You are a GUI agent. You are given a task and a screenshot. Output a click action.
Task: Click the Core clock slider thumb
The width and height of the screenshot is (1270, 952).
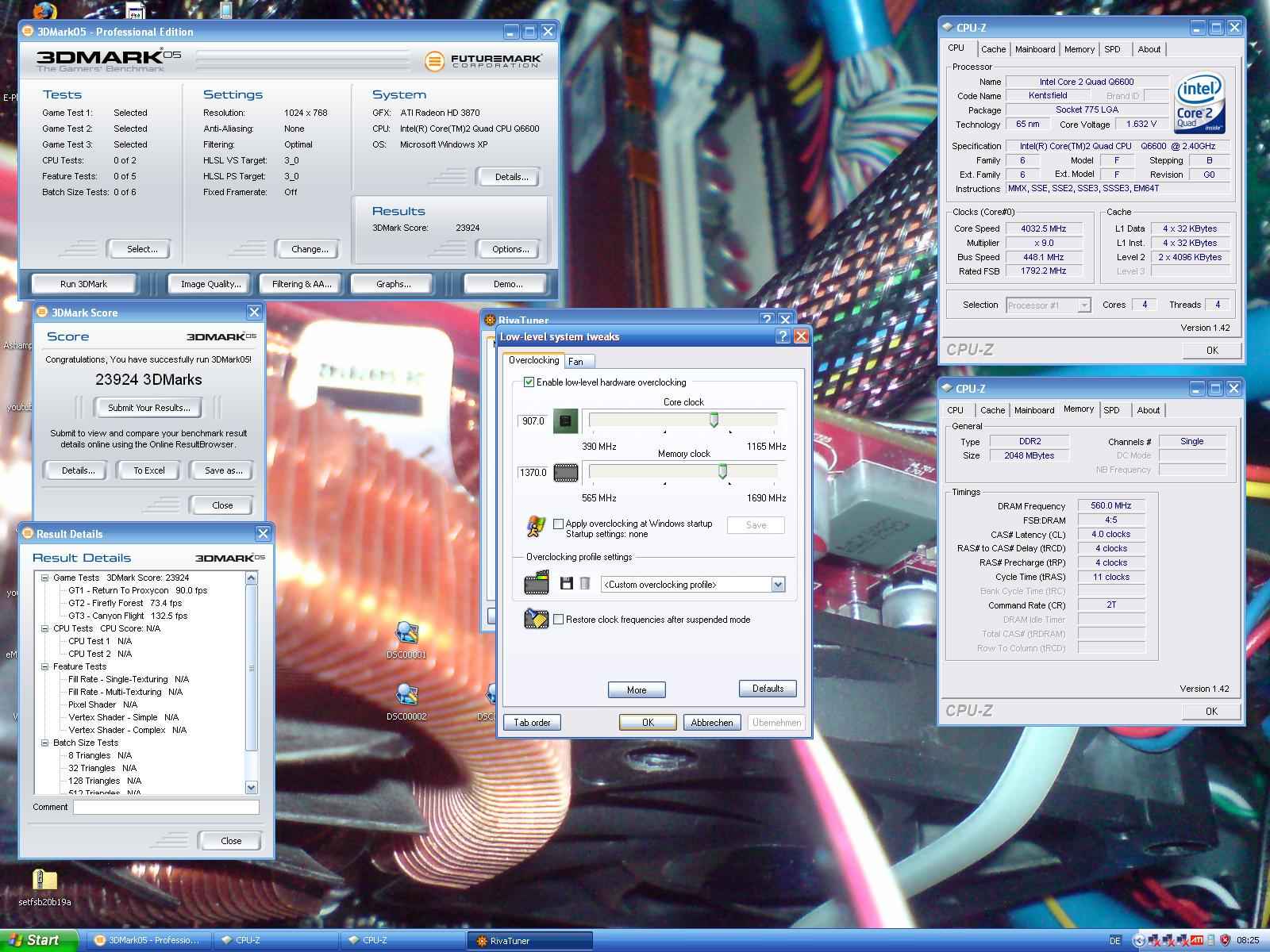(x=714, y=420)
